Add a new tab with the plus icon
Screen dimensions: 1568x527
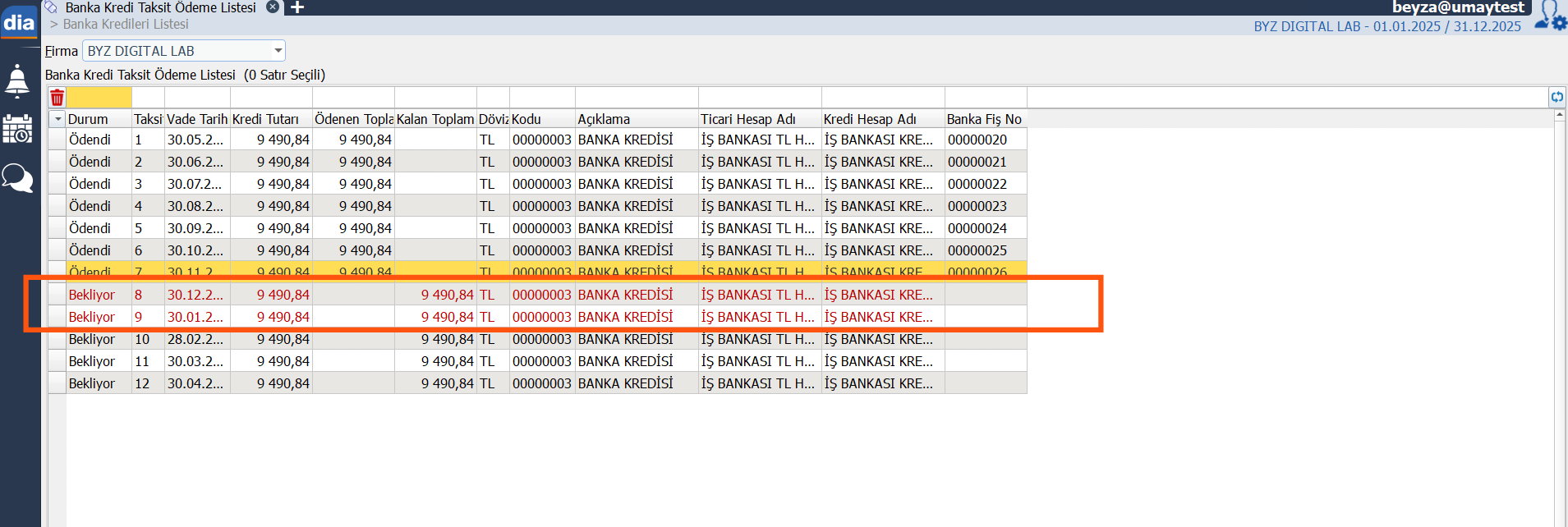pos(297,7)
